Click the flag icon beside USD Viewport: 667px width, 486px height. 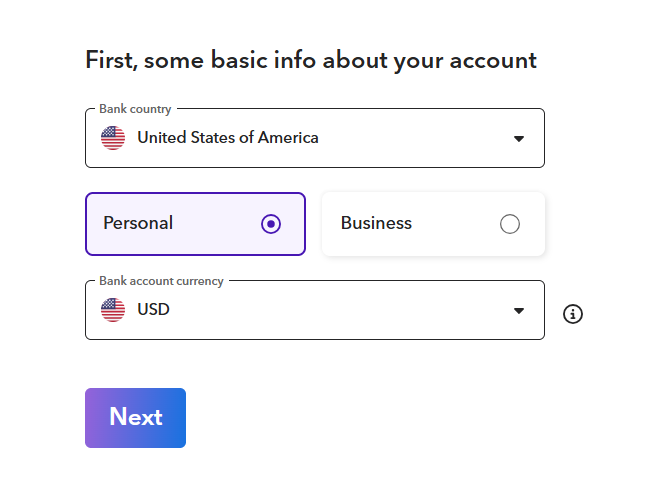(113, 310)
